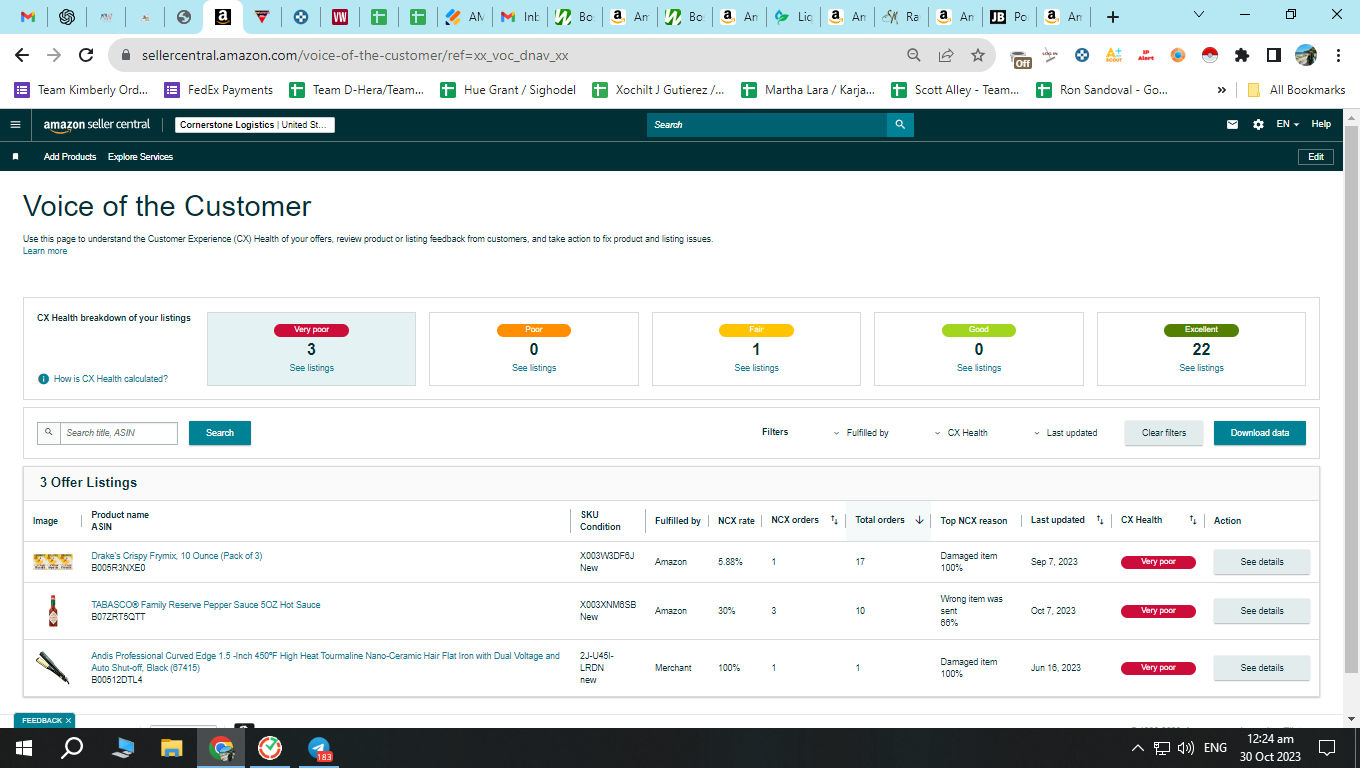Open the Chrome three-dot menu
The image size is (1360, 768).
(1338, 55)
